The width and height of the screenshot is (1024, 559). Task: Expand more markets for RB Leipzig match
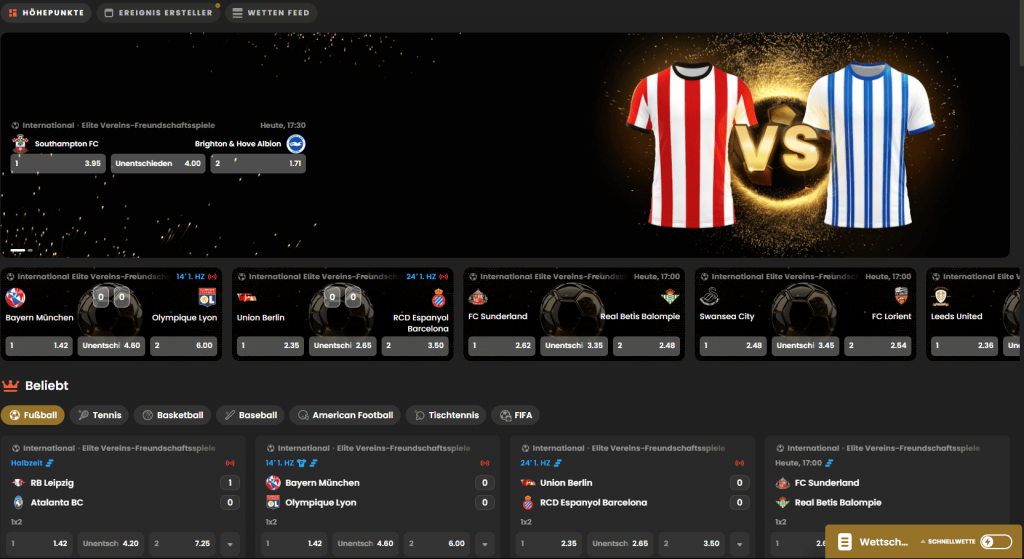pyautogui.click(x=230, y=544)
